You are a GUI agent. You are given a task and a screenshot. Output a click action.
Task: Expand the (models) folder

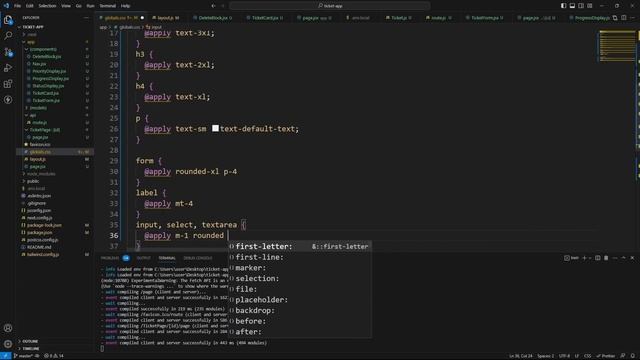[55, 108]
